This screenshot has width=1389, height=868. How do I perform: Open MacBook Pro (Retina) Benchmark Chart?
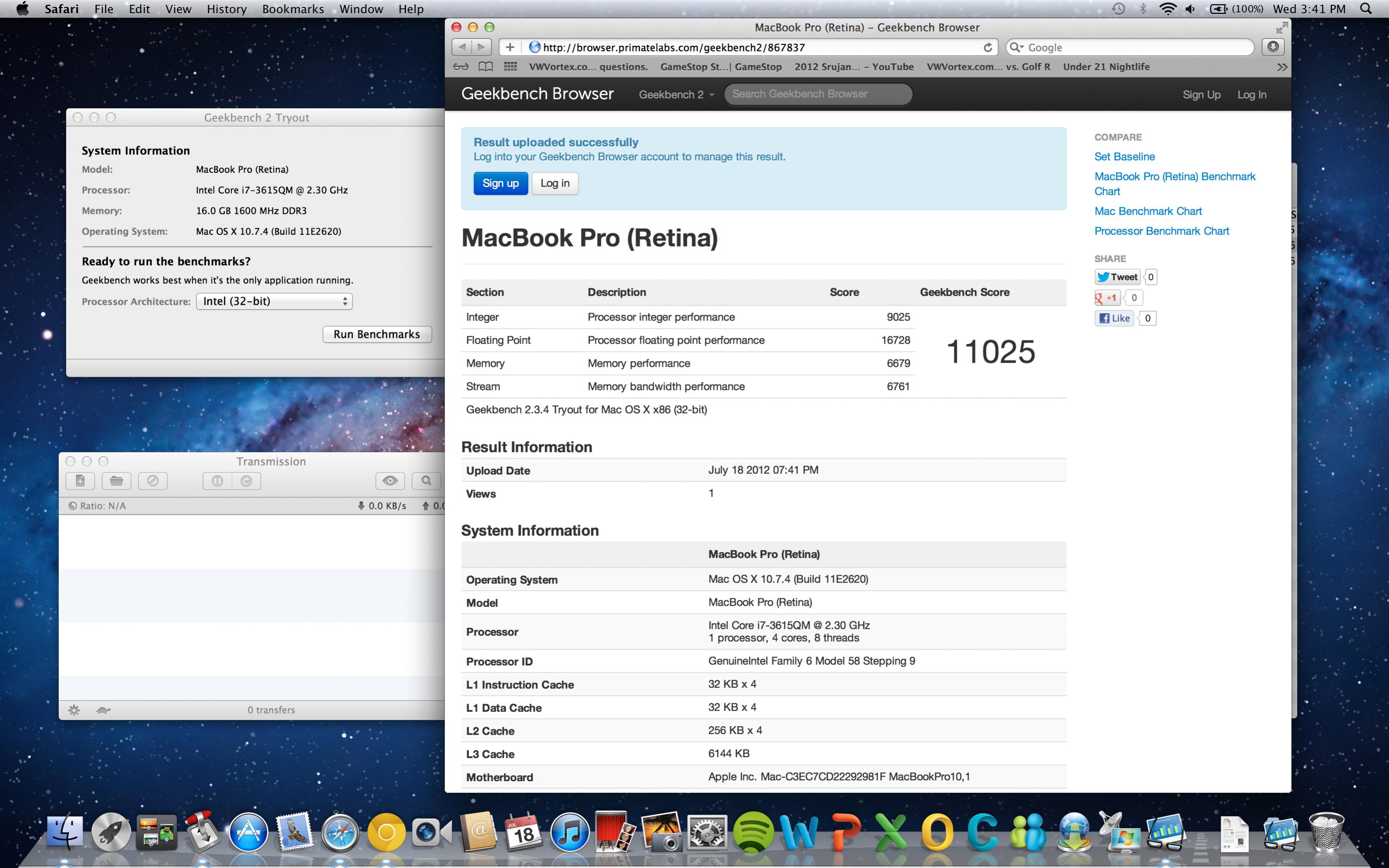point(1175,184)
